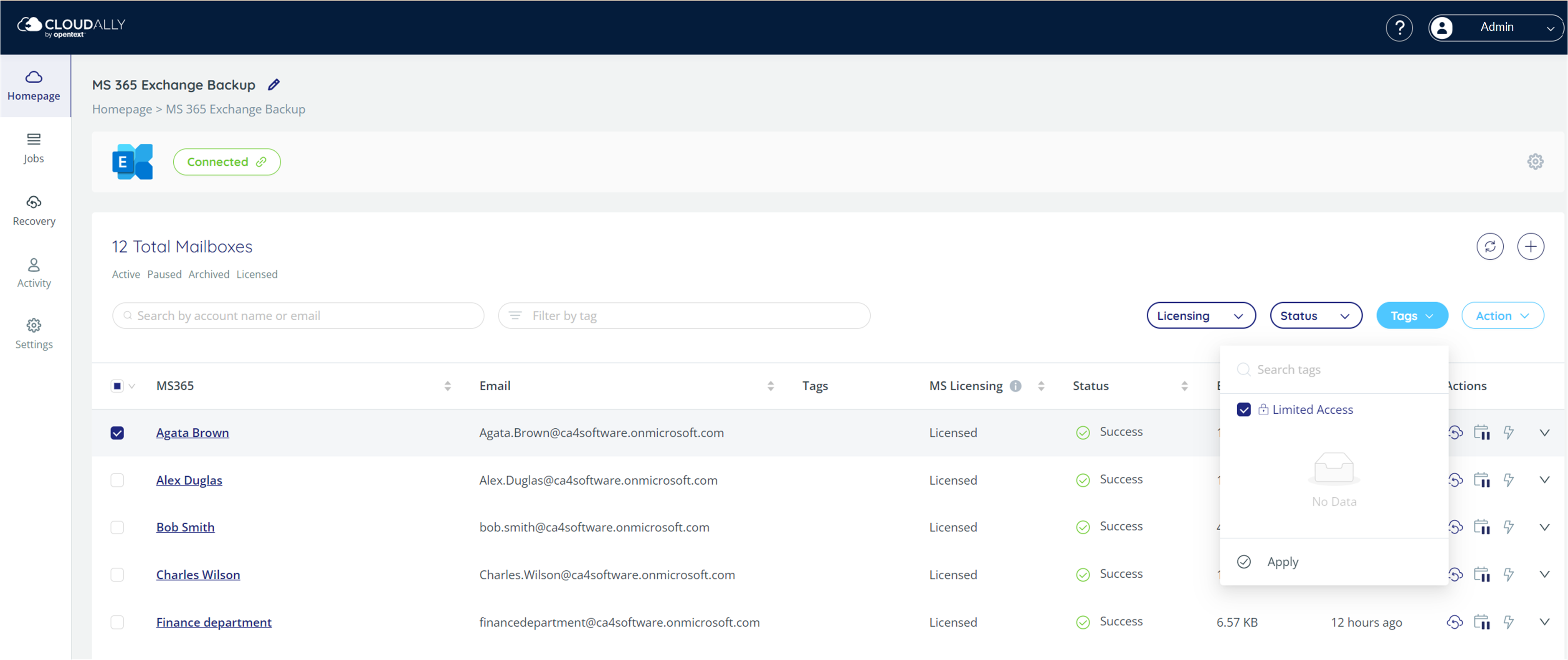1568x660 pixels.
Task: Click restore icon for Charles Wilson
Action: coord(1455,574)
